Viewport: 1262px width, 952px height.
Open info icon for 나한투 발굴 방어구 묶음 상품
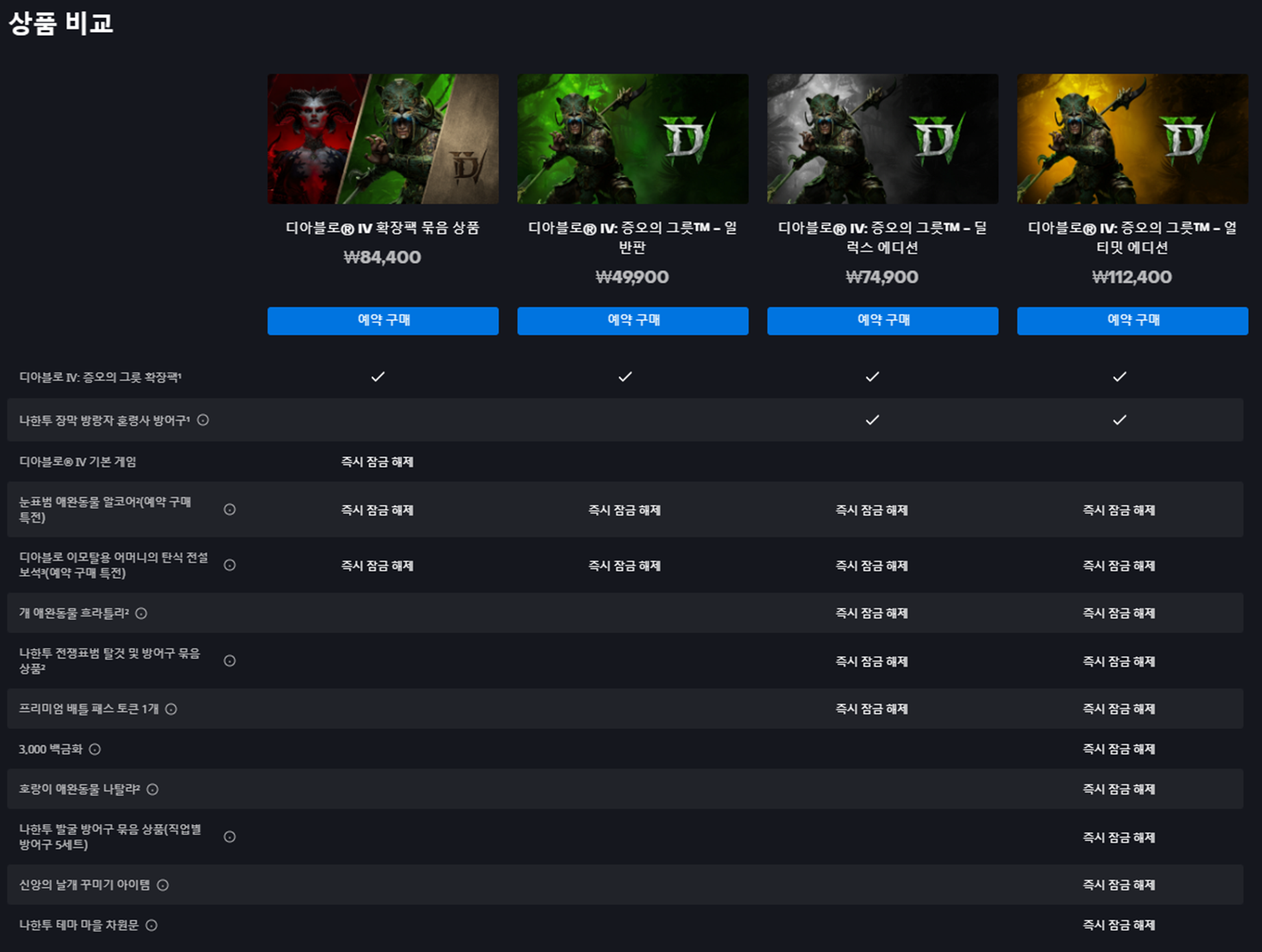(x=230, y=837)
